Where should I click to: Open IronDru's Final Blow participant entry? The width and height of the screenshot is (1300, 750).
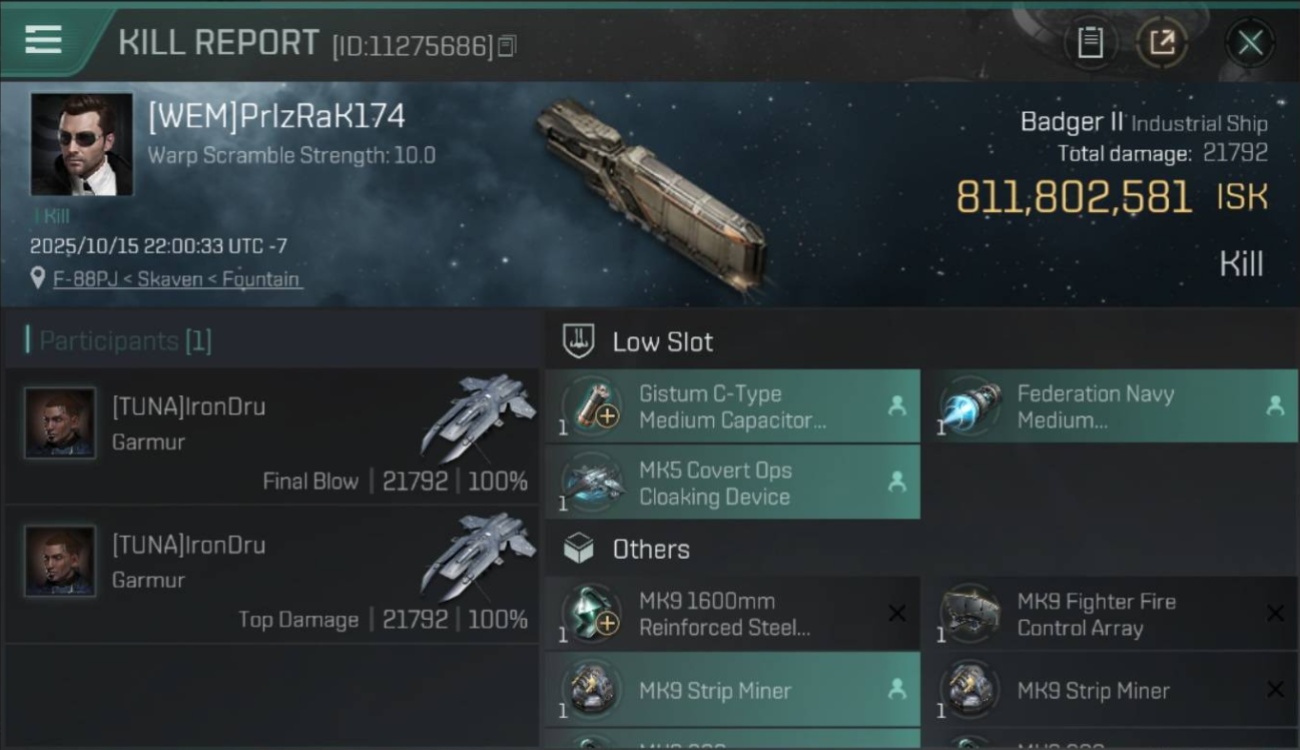pyautogui.click(x=271, y=435)
